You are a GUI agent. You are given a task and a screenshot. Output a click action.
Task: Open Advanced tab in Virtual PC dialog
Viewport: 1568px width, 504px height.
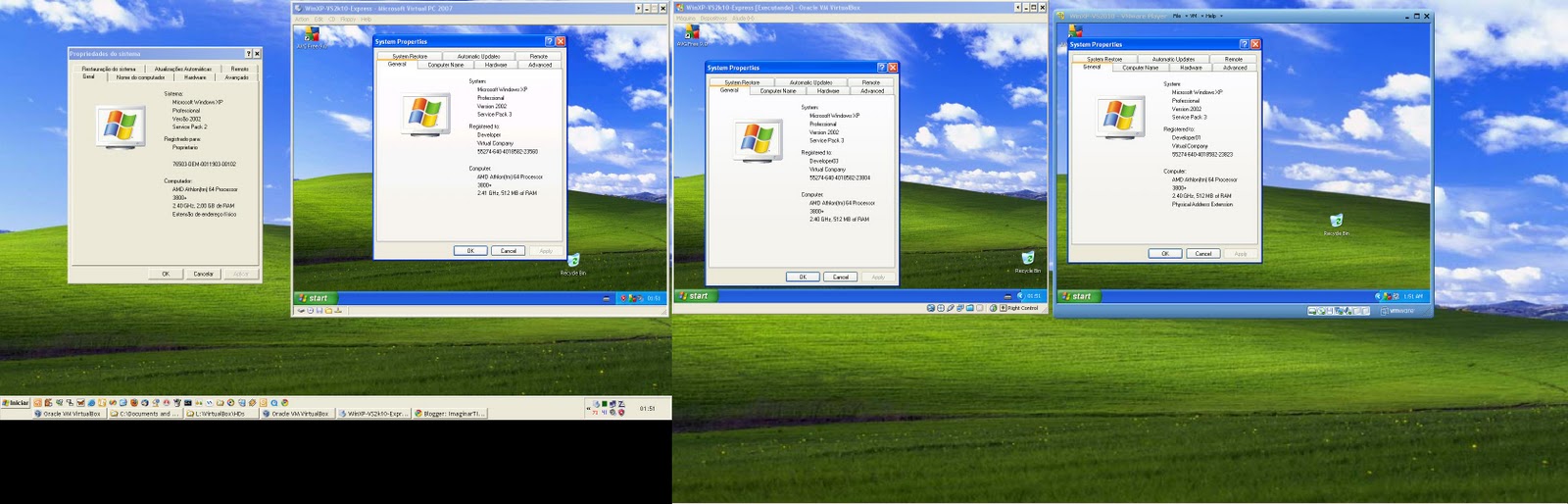pyautogui.click(x=540, y=65)
